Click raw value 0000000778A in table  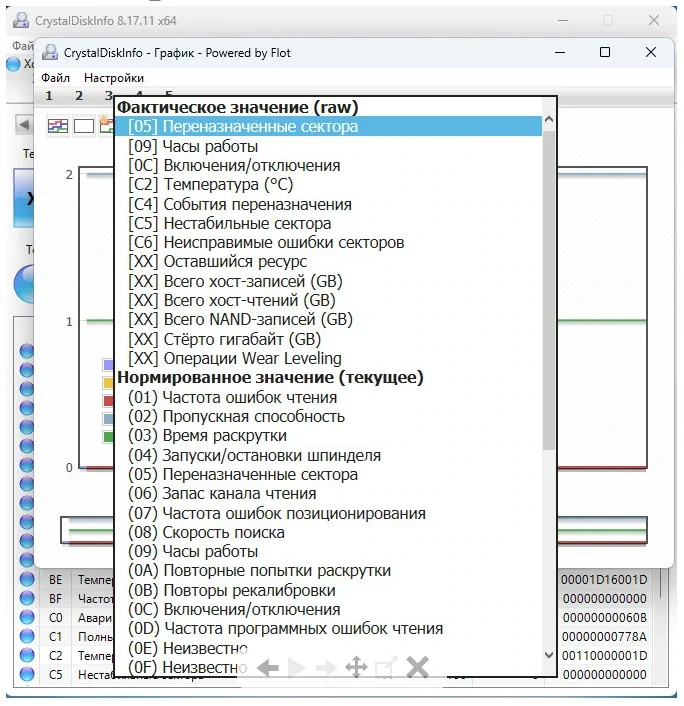click(x=604, y=636)
